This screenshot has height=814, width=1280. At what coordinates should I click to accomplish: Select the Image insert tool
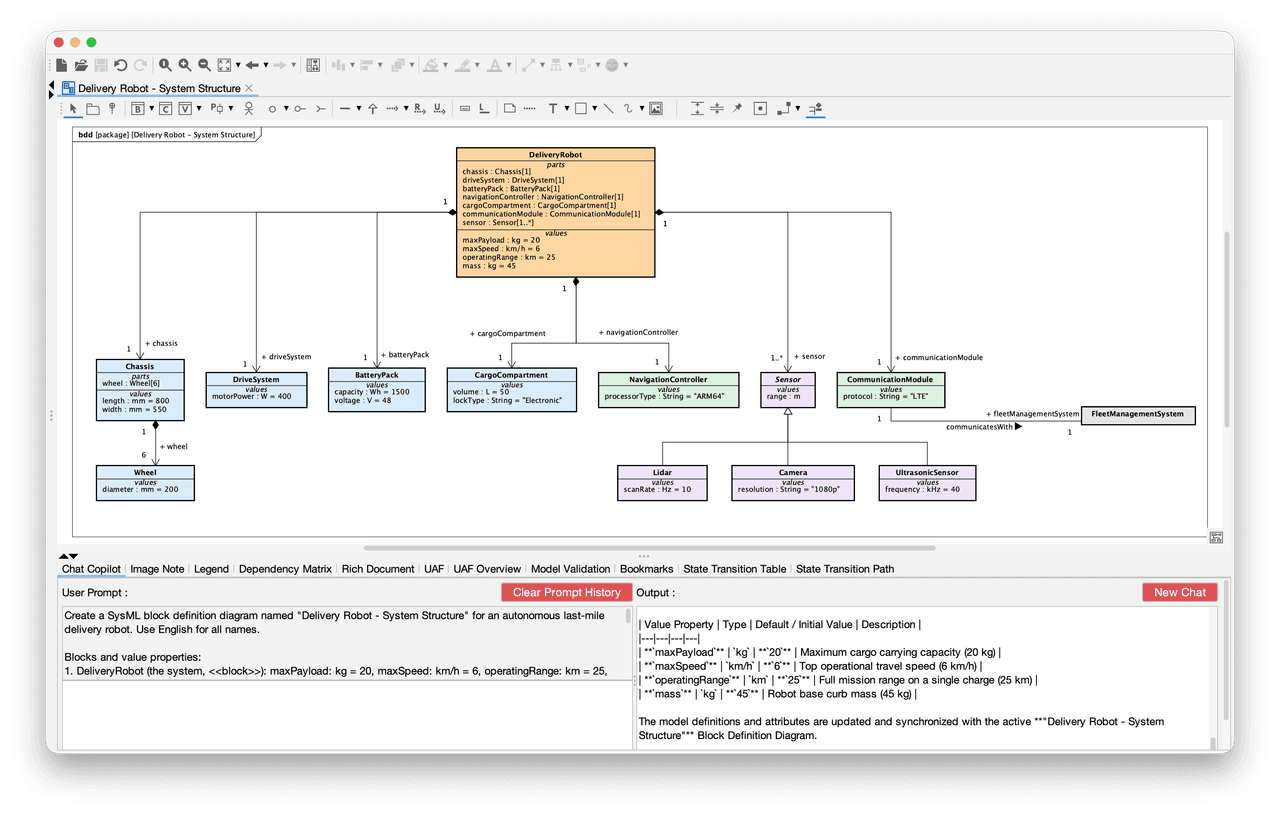pyautogui.click(x=656, y=108)
